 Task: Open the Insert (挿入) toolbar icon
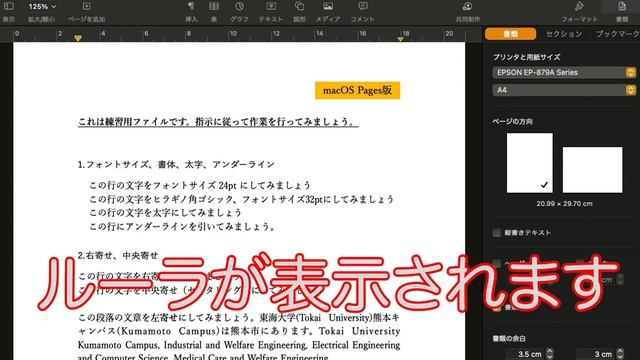coord(191,6)
